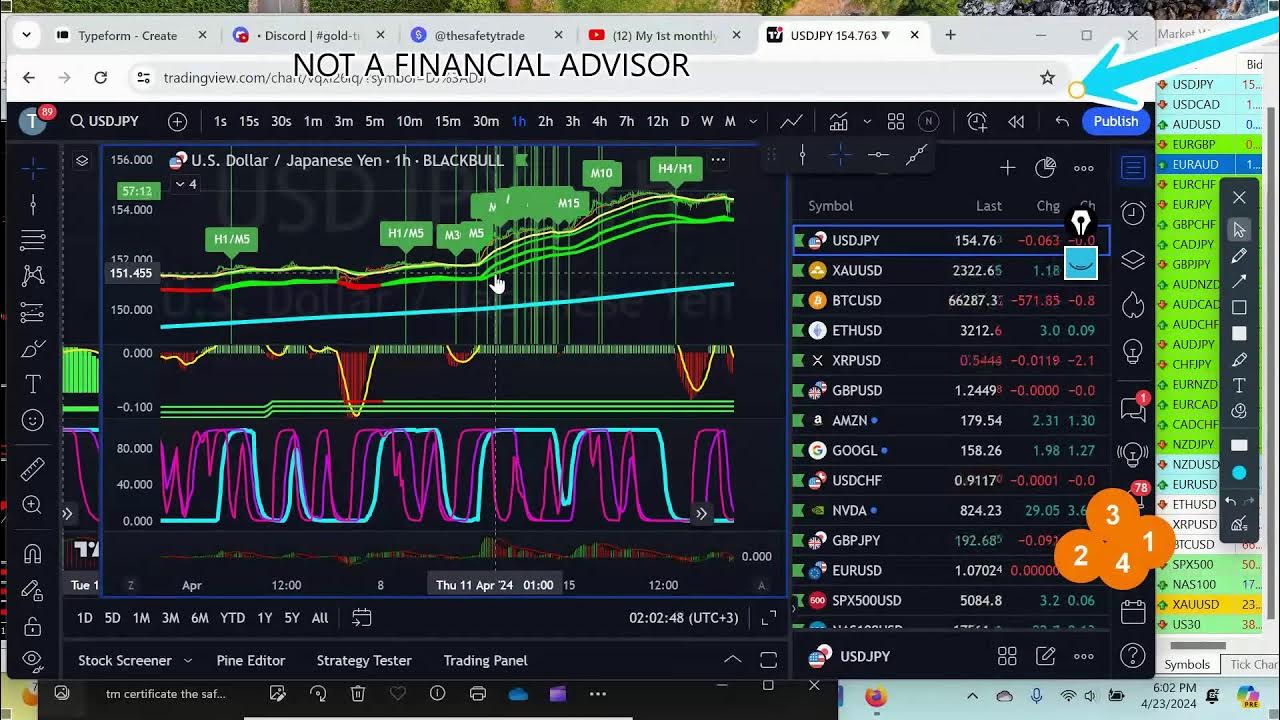Select GBPUSD row in watchlist
The height and width of the screenshot is (720, 1280).
951,390
